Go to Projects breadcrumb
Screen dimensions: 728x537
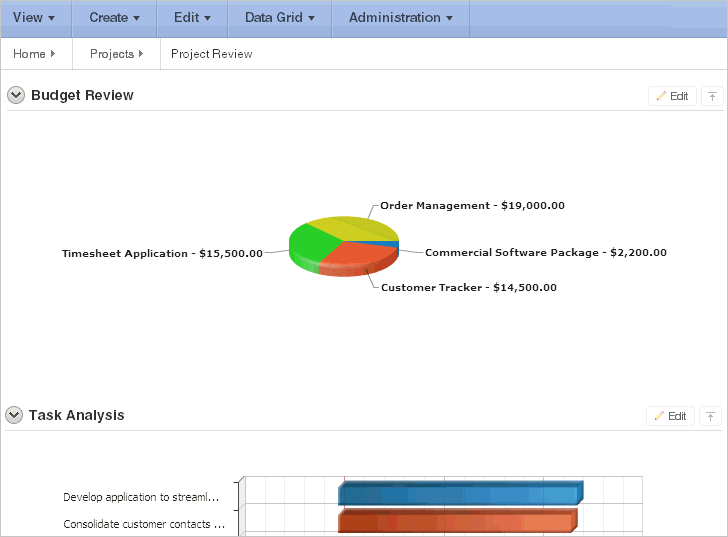coord(116,54)
